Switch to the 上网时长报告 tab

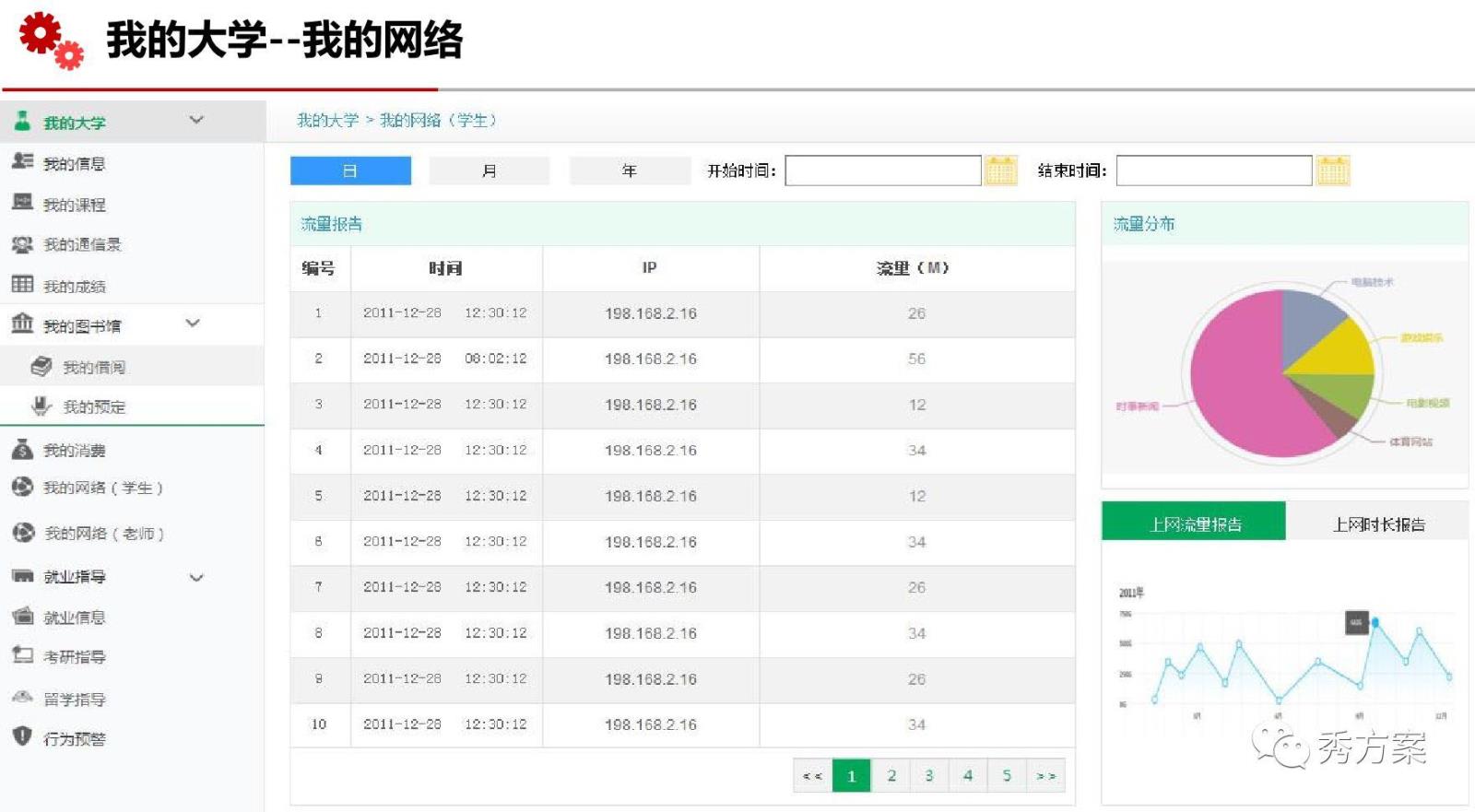[x=1378, y=523]
